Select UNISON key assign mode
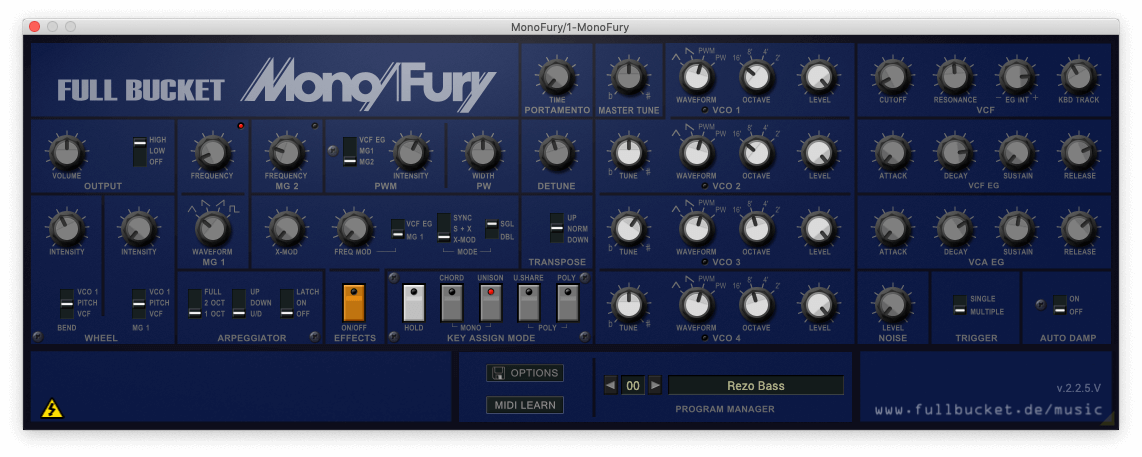Viewport: 1142px width, 457px height. [490, 302]
